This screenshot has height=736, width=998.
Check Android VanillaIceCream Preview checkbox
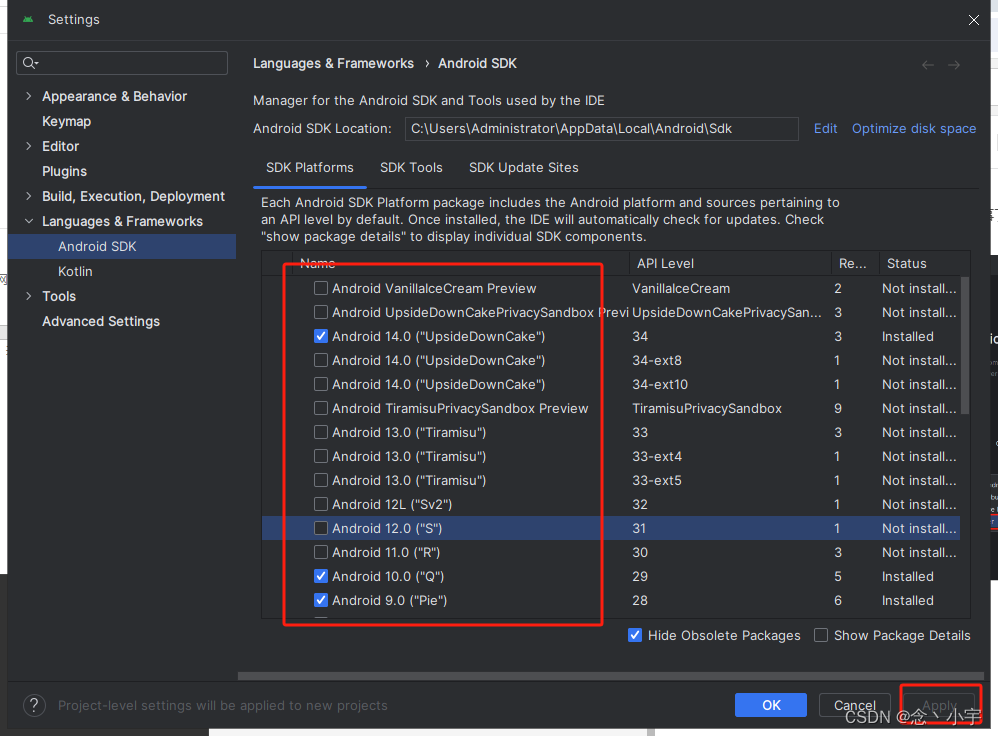point(321,288)
